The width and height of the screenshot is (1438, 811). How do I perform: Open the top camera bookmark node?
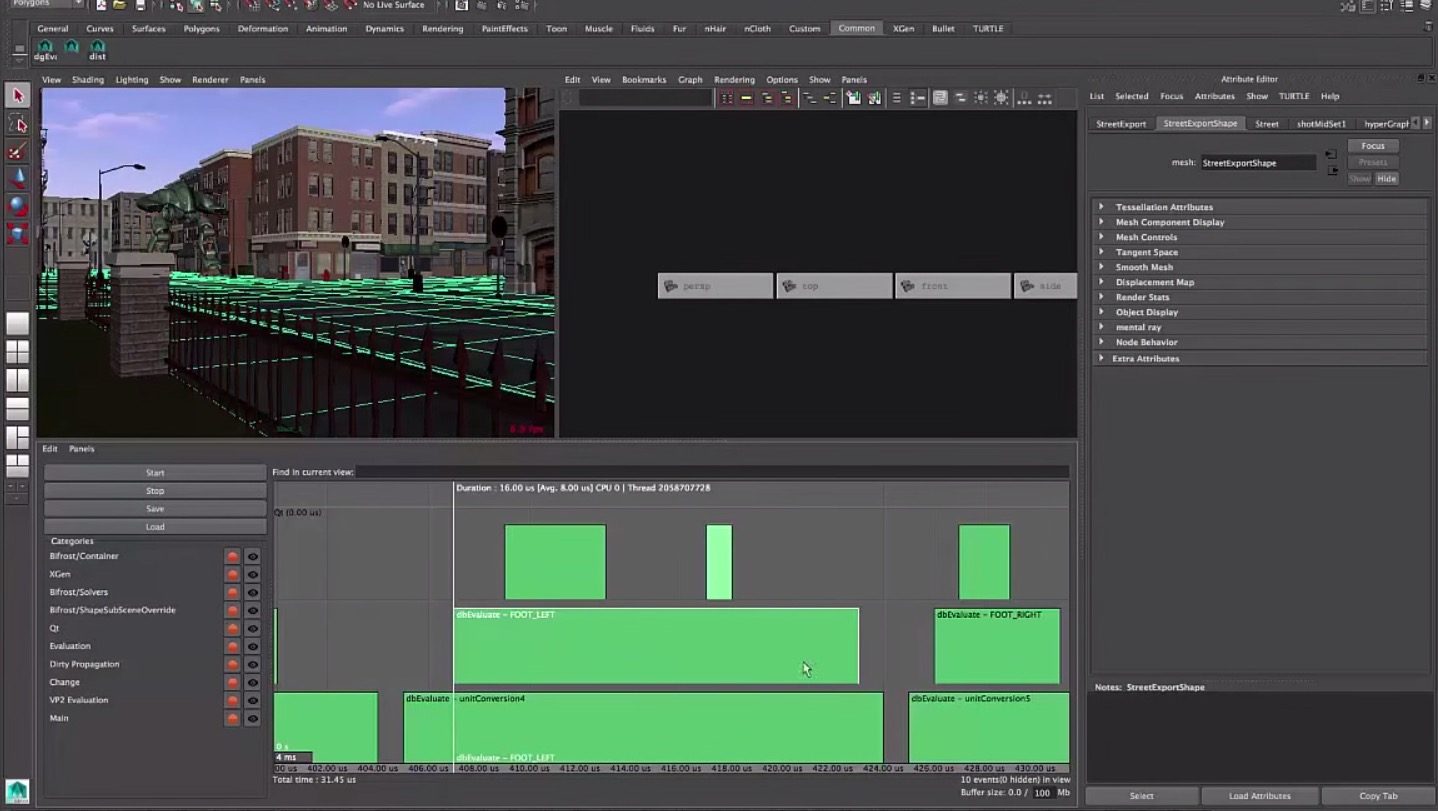click(834, 286)
